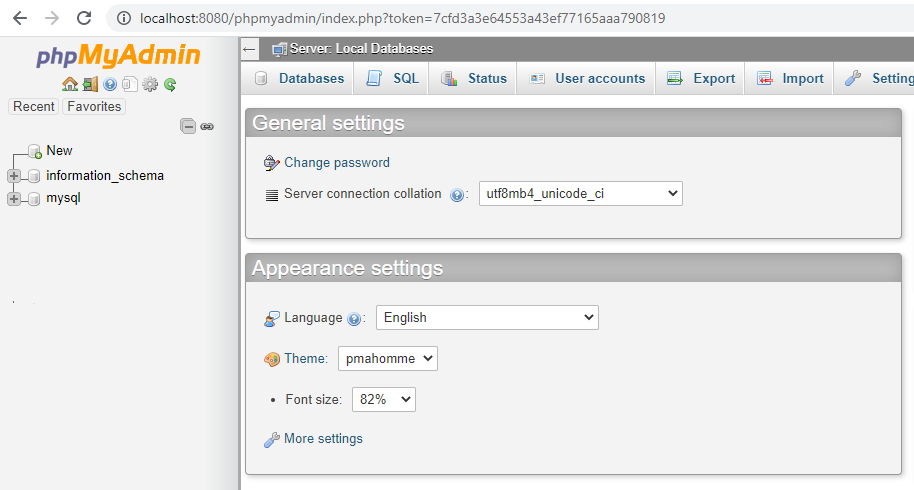Click the log out (exit door) icon

tap(90, 84)
